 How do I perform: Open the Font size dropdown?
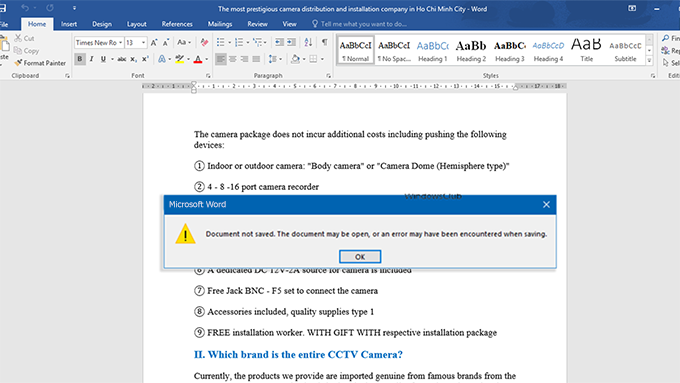tap(143, 43)
